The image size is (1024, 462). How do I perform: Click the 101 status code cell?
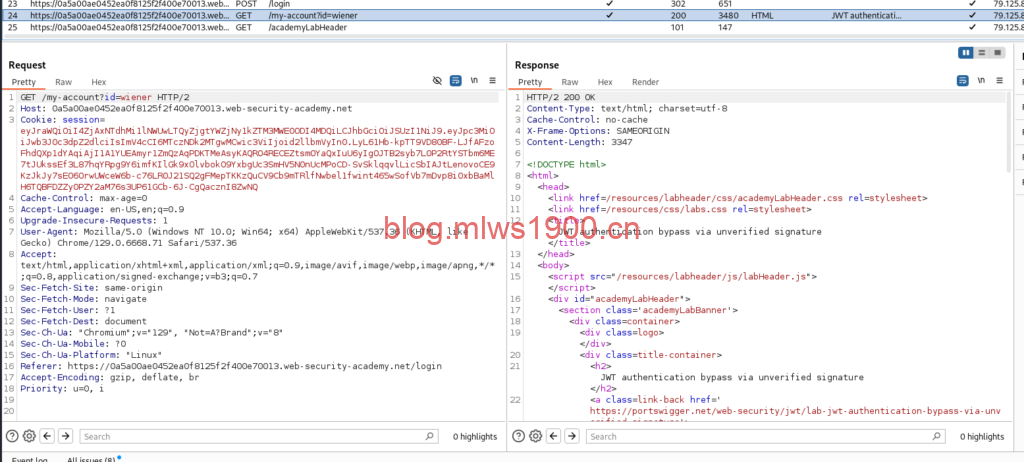tap(678, 27)
